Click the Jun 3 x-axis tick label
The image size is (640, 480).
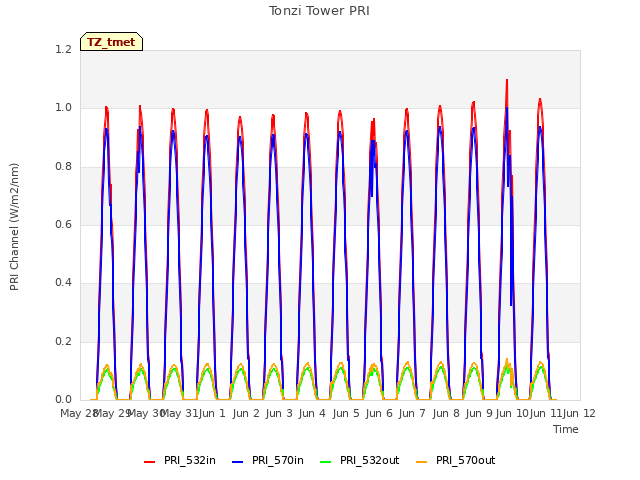point(279,413)
